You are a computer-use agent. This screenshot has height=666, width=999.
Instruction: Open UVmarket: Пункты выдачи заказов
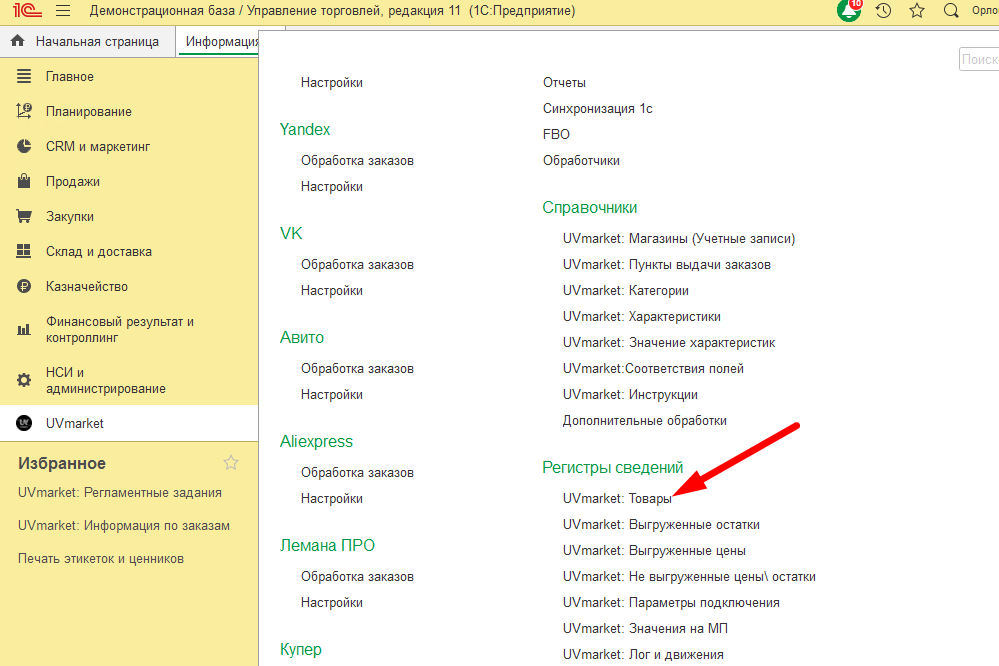(666, 264)
